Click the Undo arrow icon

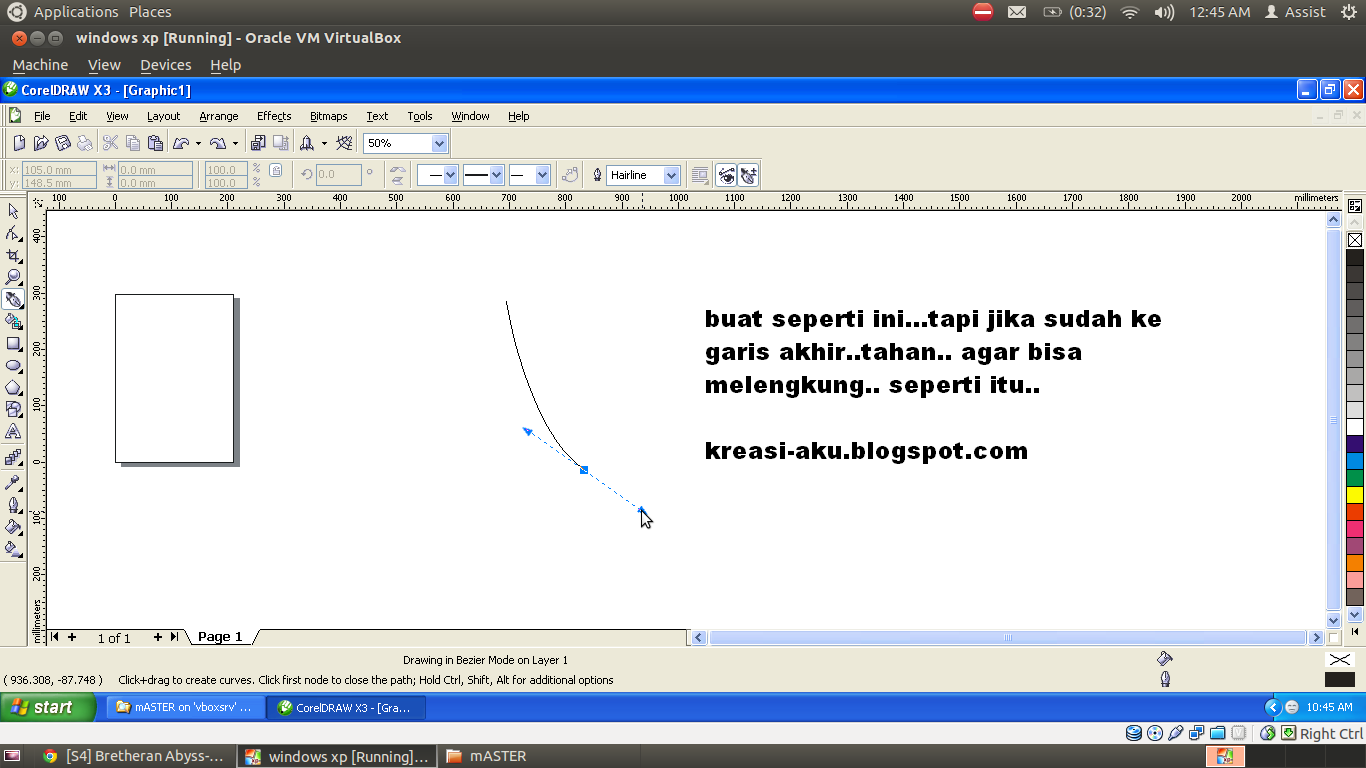[x=181, y=143]
